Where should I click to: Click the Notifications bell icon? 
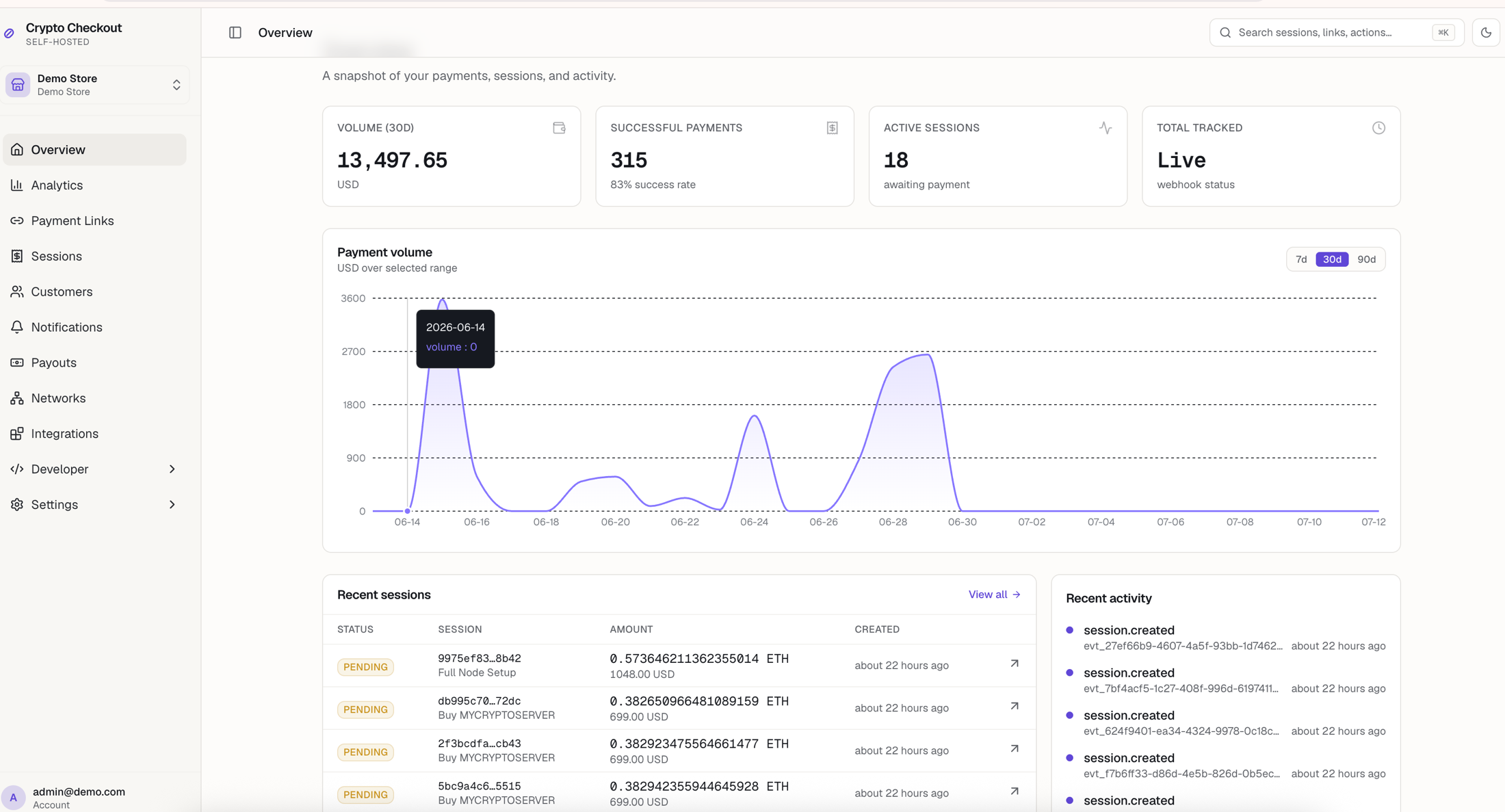(x=17, y=327)
